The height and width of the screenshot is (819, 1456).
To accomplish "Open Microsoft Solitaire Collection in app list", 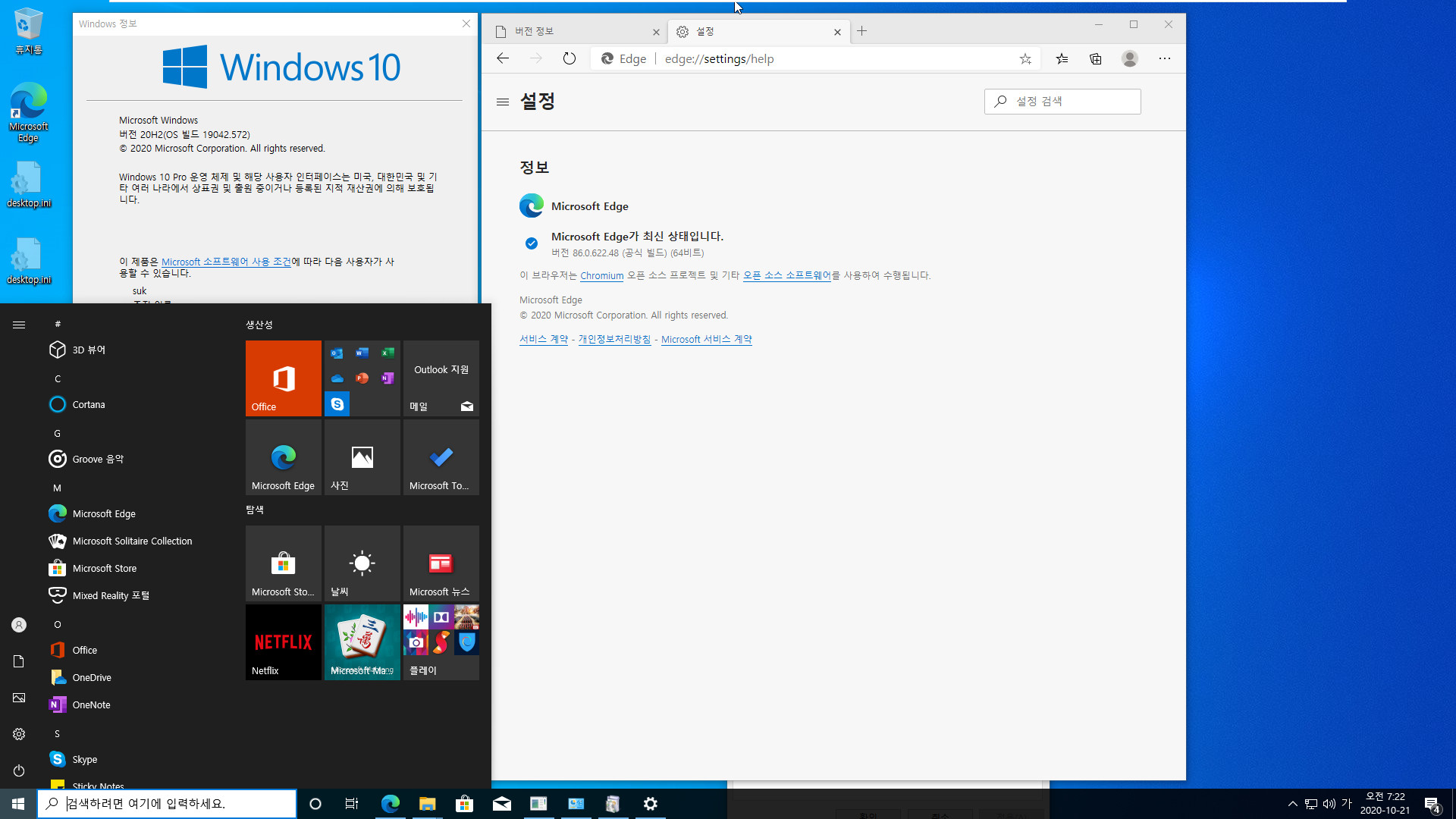I will pyautogui.click(x=136, y=541).
